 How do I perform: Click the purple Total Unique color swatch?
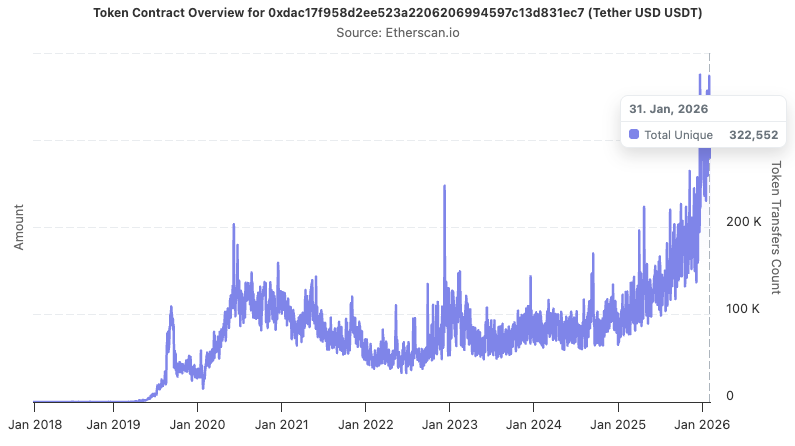click(634, 135)
